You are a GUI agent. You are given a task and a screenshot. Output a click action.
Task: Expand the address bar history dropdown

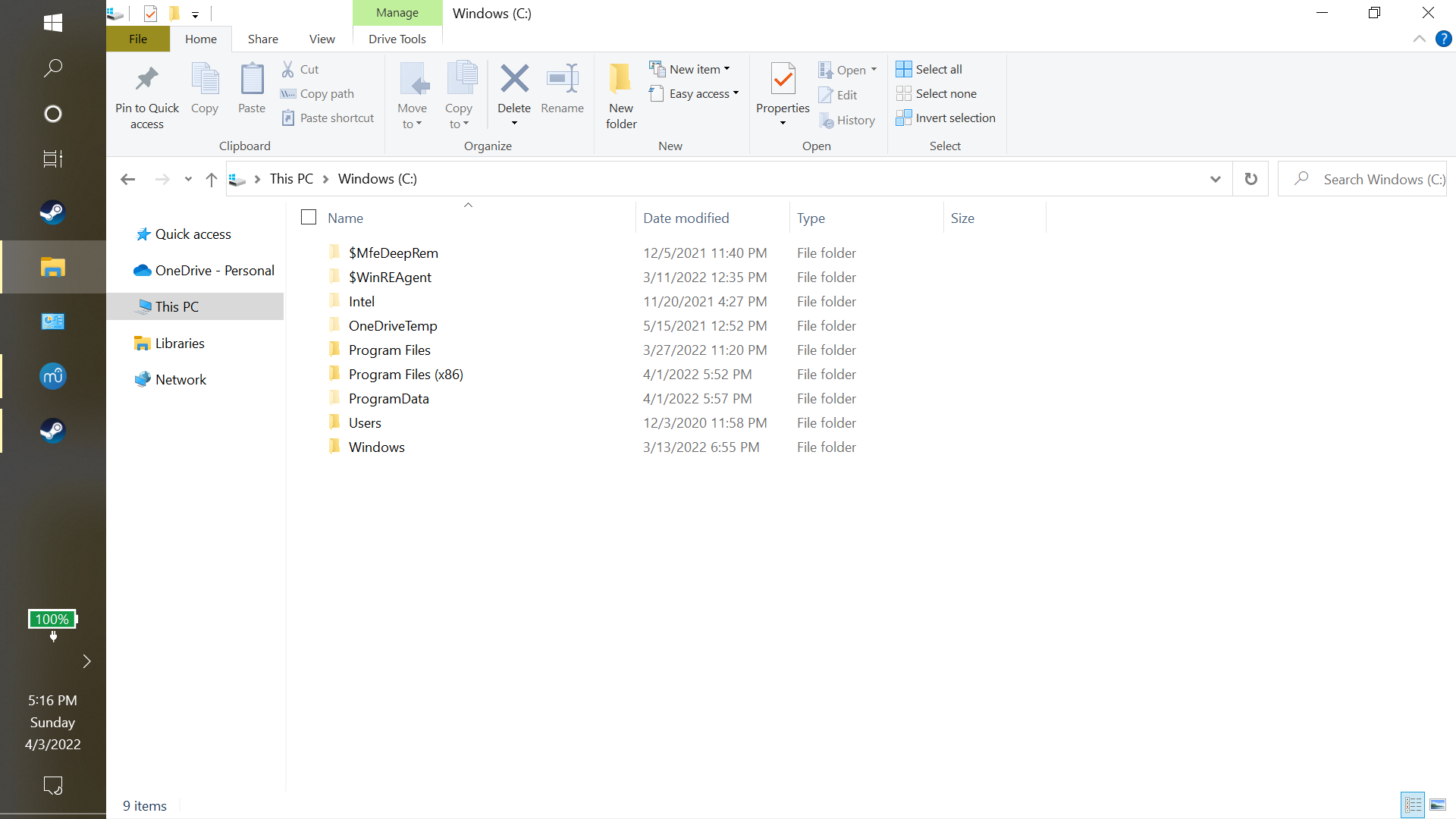(x=1215, y=179)
